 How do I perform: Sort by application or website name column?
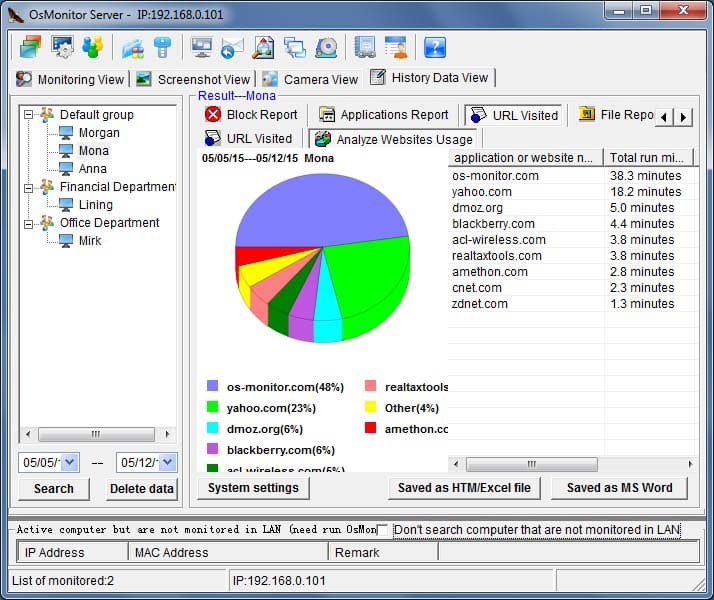click(525, 158)
